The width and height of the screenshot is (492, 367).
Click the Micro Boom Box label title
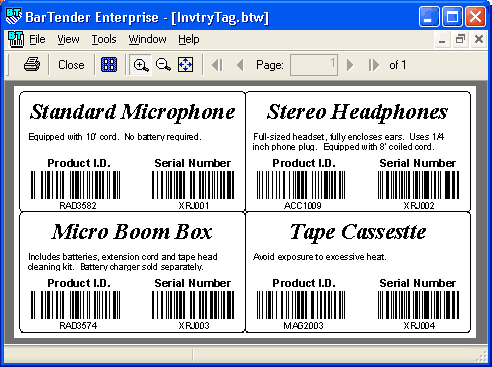pos(132,232)
